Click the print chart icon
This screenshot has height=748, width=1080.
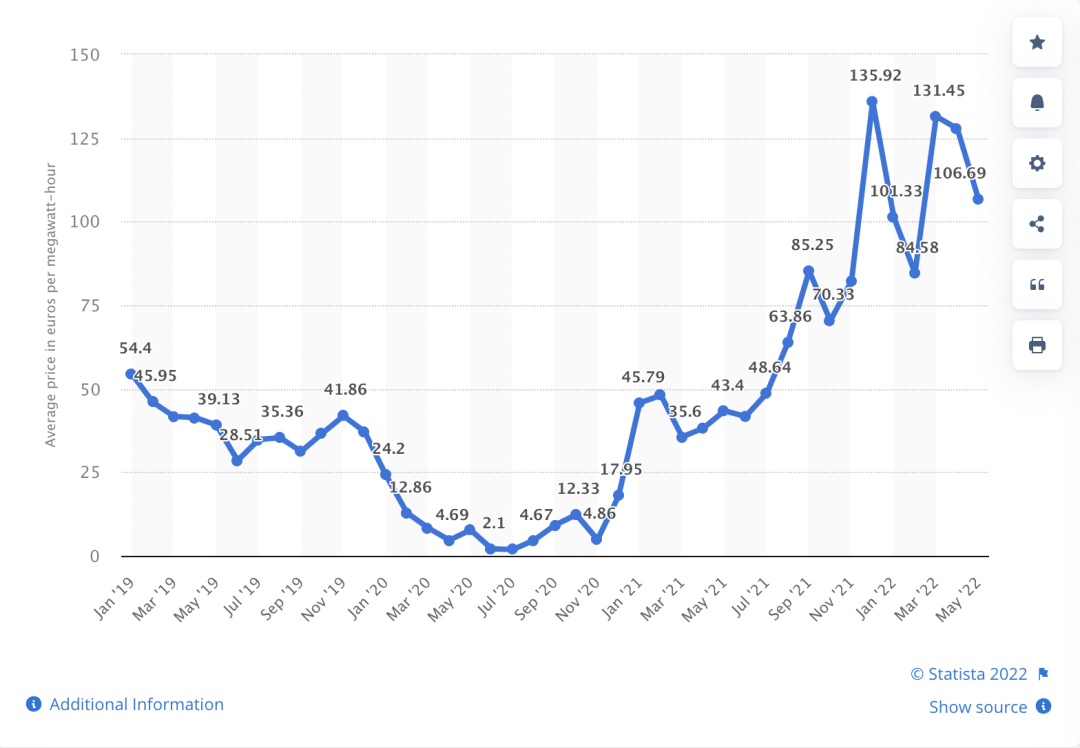[x=1037, y=345]
